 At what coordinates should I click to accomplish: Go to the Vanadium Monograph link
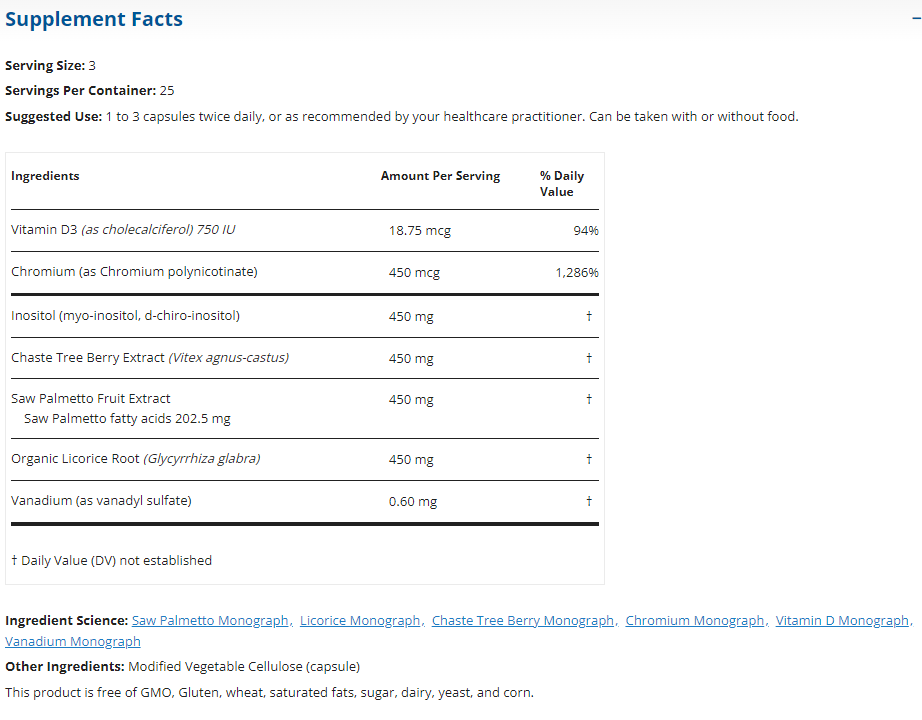pos(73,642)
